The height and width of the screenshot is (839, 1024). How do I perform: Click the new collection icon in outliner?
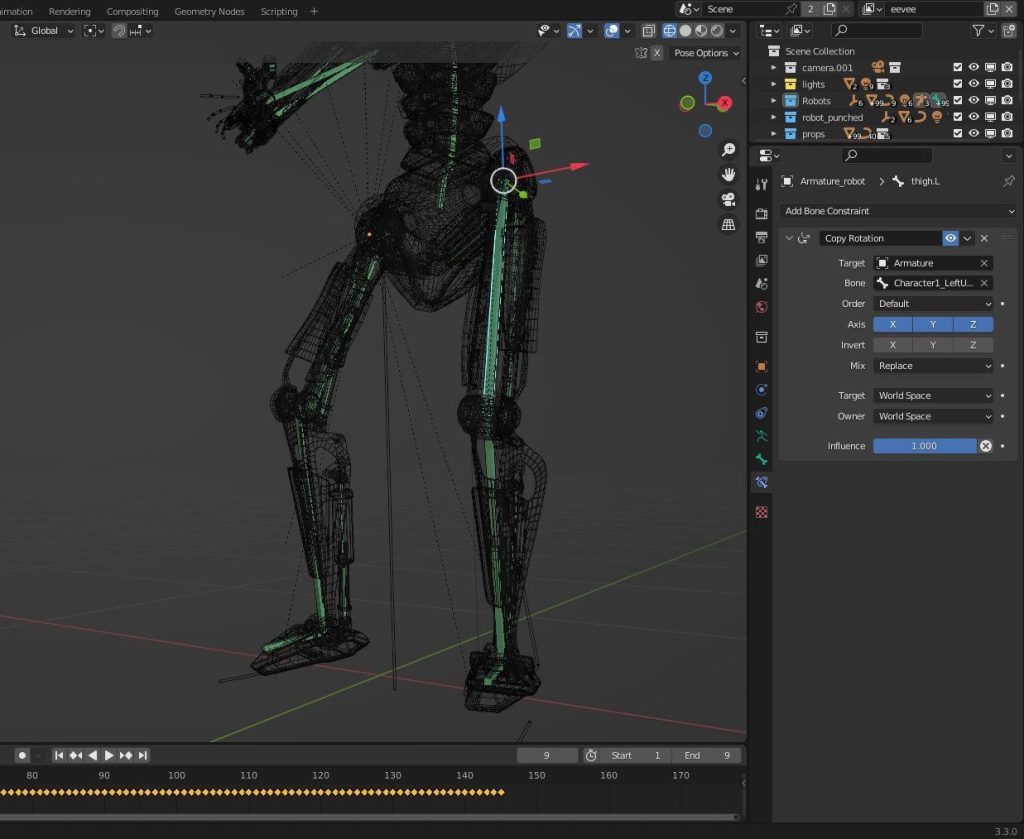click(1009, 31)
